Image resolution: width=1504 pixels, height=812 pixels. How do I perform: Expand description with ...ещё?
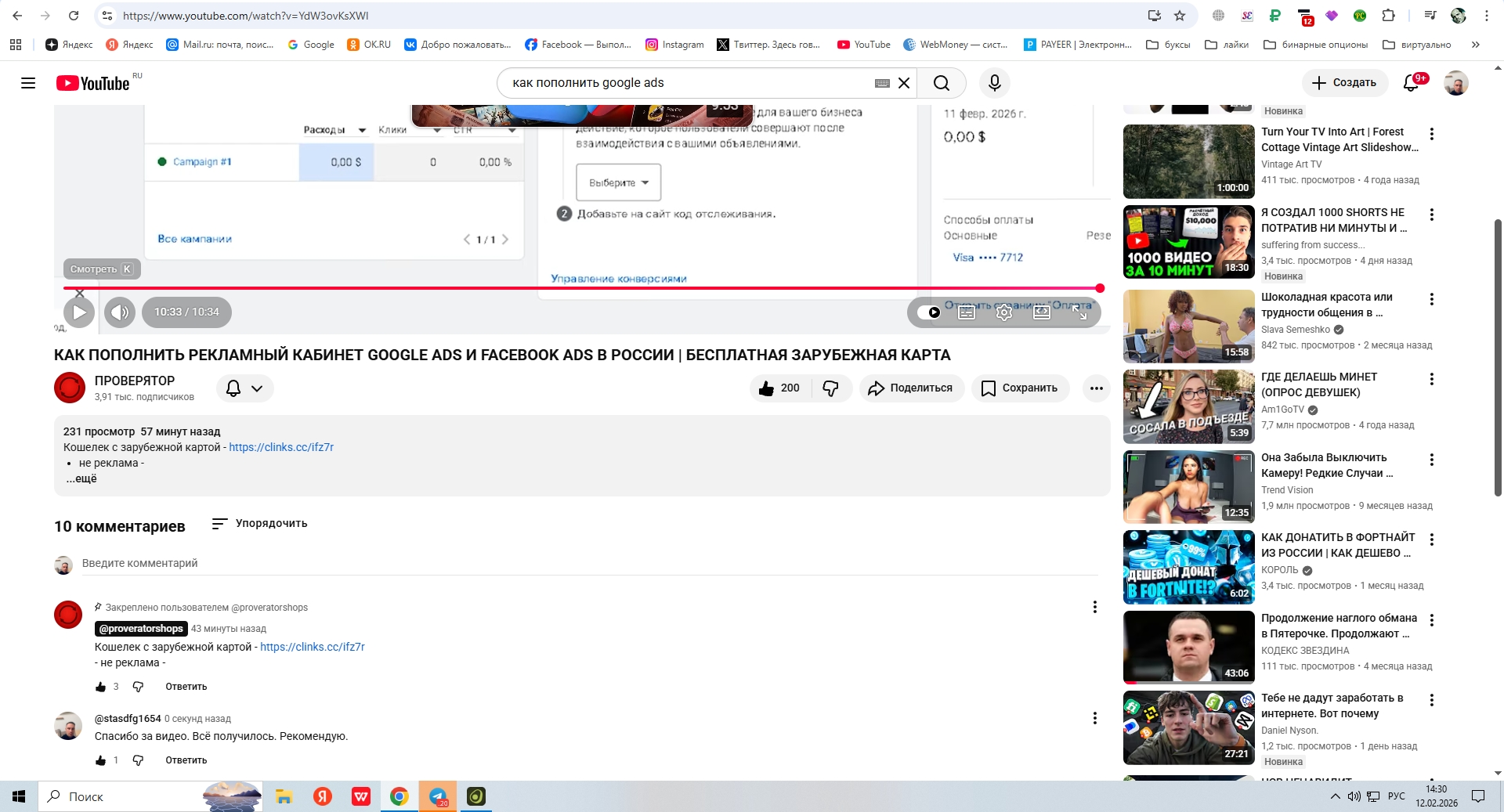[81, 478]
